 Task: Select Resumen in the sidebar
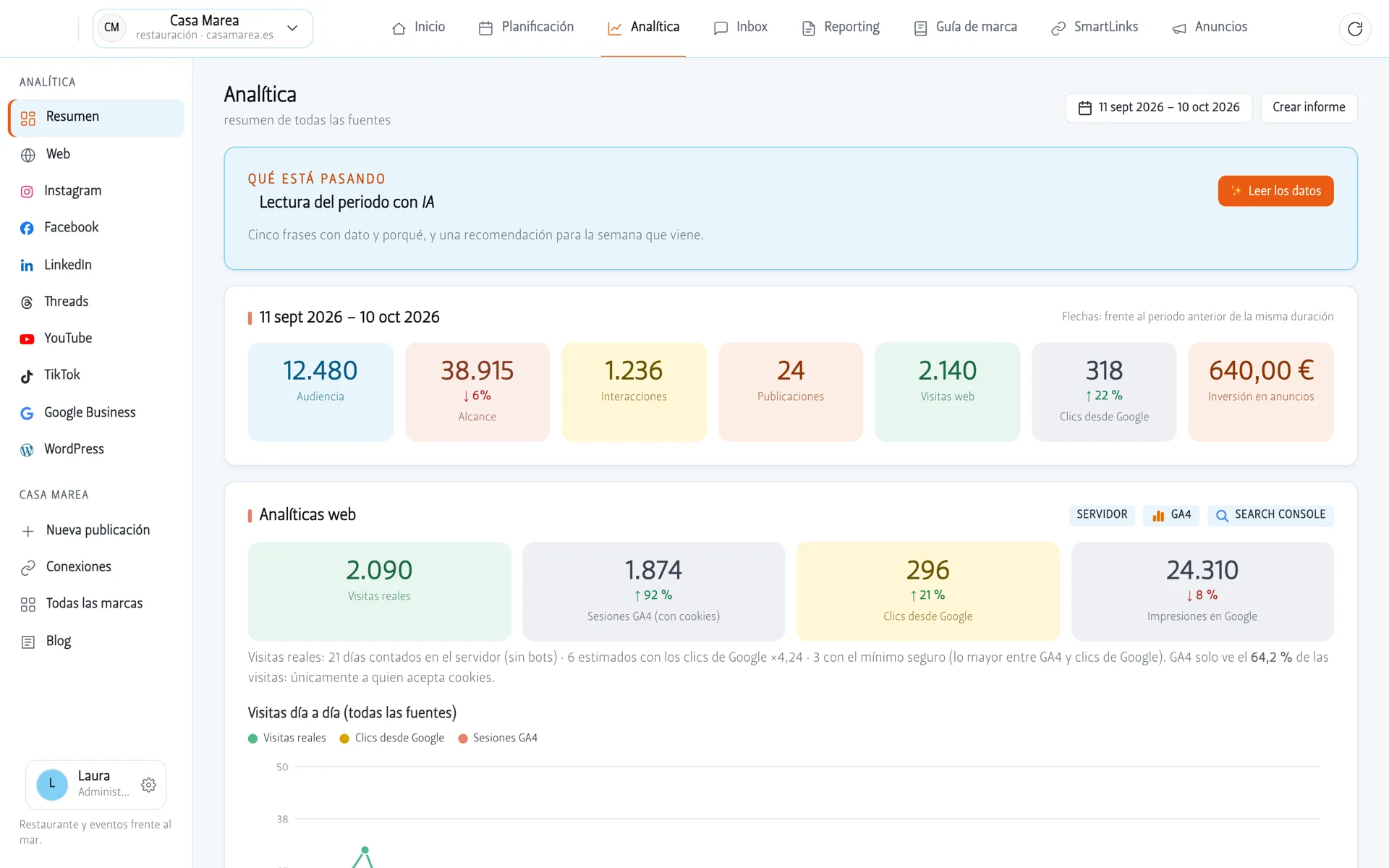[96, 117]
